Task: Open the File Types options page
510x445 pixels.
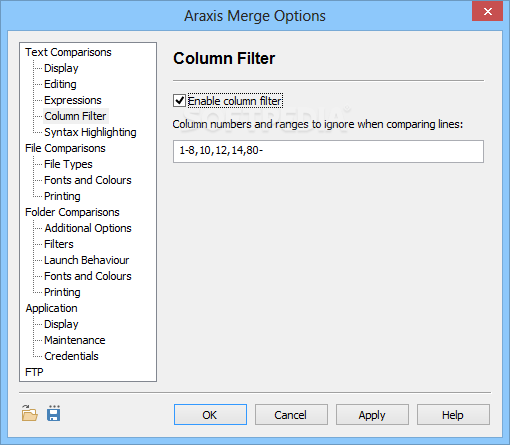Action: (x=68, y=164)
